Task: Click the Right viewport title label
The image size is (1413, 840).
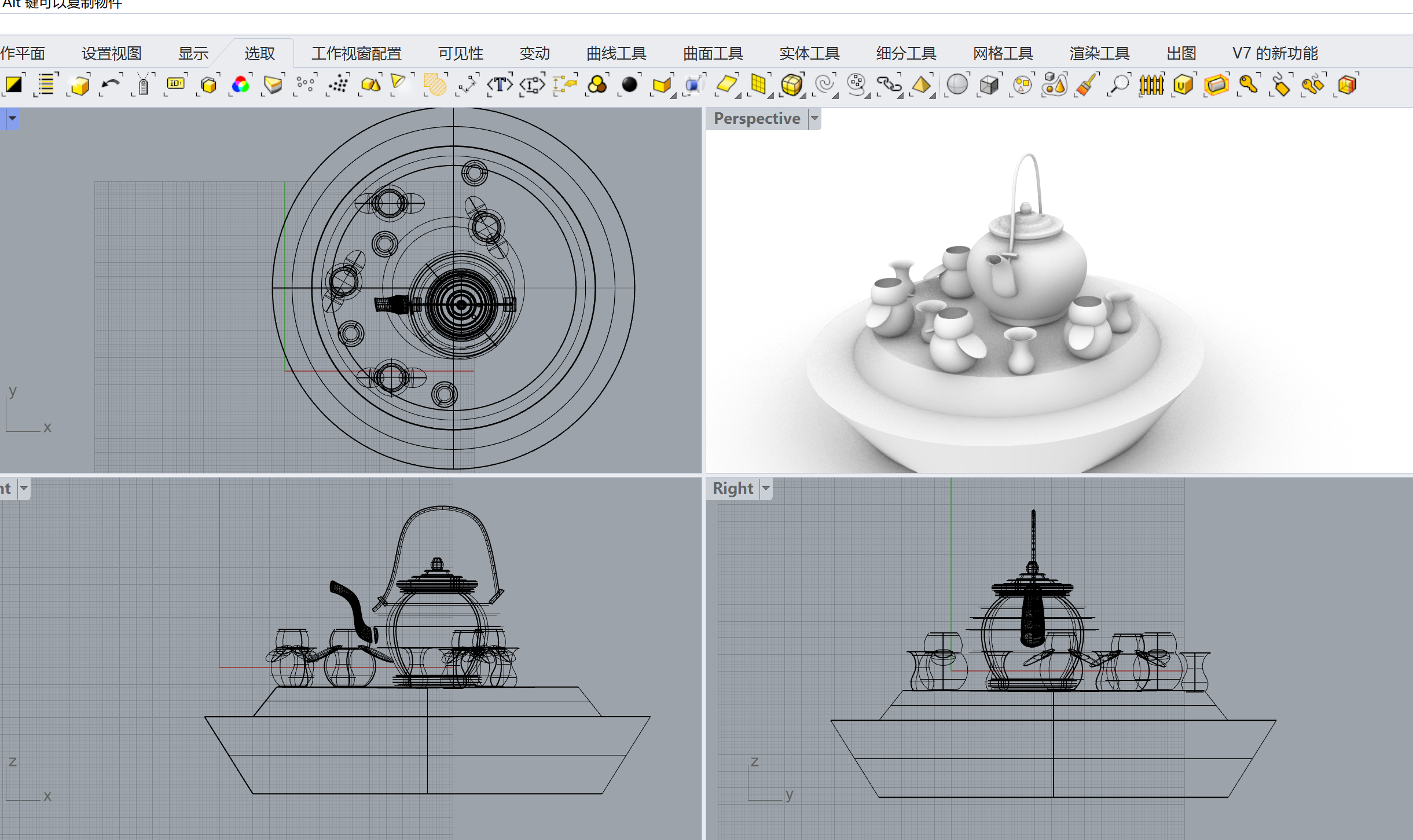Action: (733, 489)
